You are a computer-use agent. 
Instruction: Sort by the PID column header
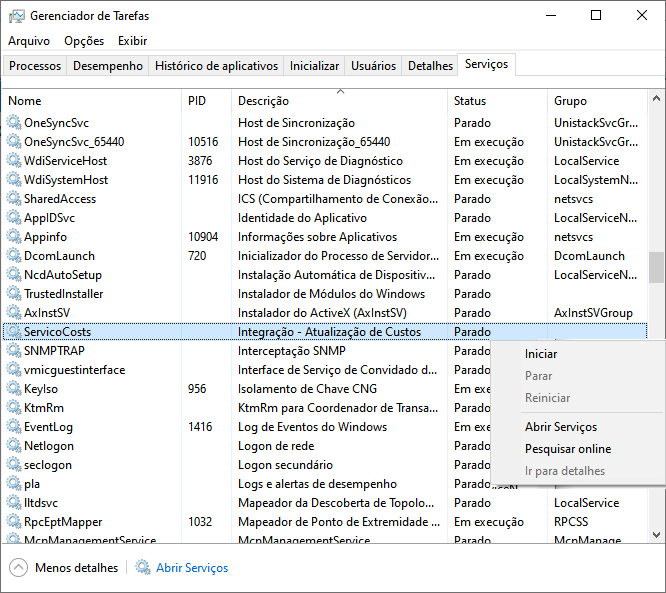[207, 101]
